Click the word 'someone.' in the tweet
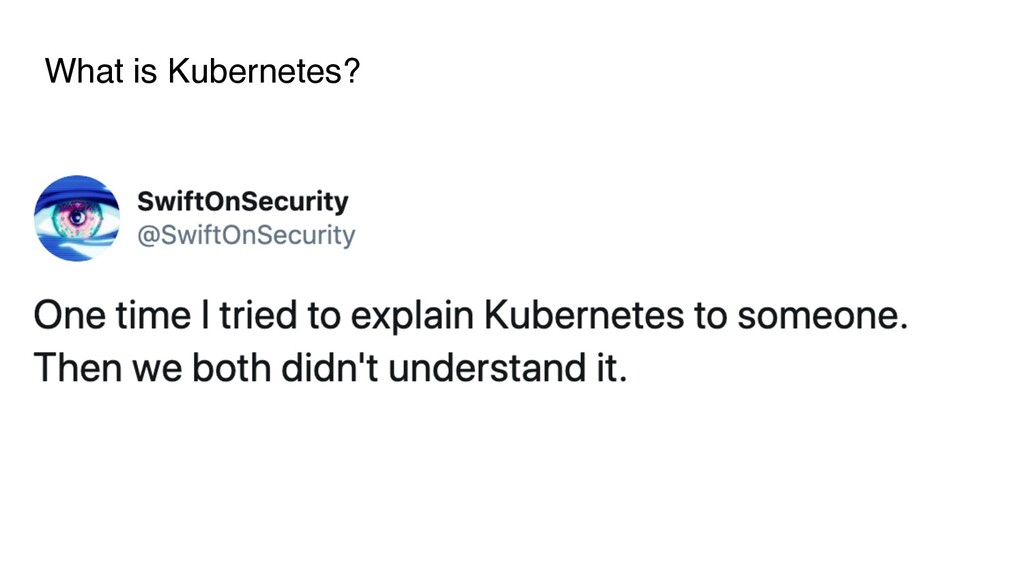The height and width of the screenshot is (576, 1024). coord(822,316)
